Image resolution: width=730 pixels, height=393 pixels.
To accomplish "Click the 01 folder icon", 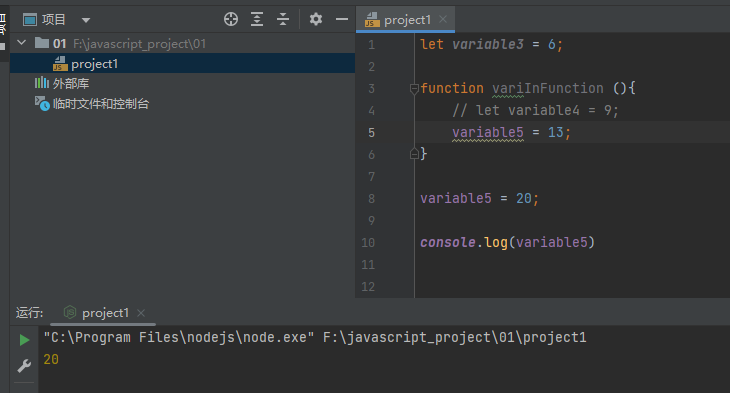I will [x=41, y=43].
